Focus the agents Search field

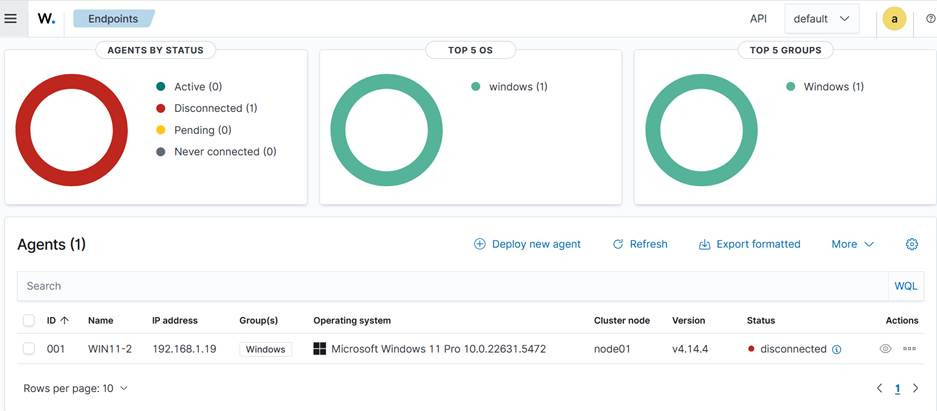click(x=450, y=286)
